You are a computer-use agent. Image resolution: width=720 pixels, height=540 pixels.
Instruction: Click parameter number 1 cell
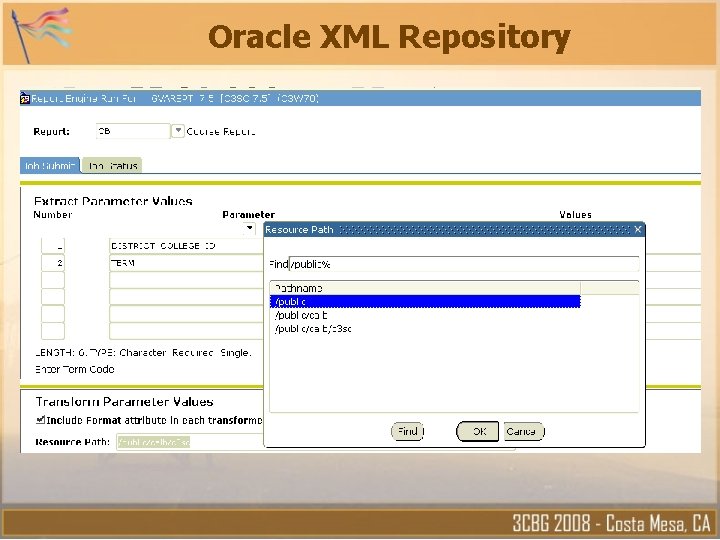tap(53, 246)
